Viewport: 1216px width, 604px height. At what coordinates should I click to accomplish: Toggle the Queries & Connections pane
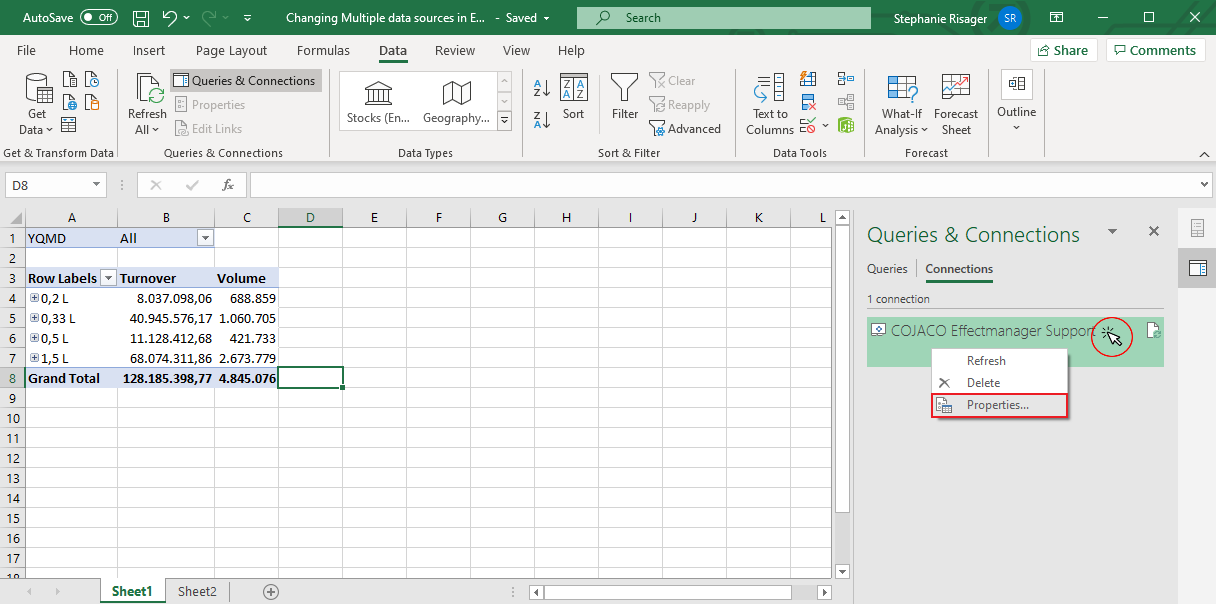[245, 80]
